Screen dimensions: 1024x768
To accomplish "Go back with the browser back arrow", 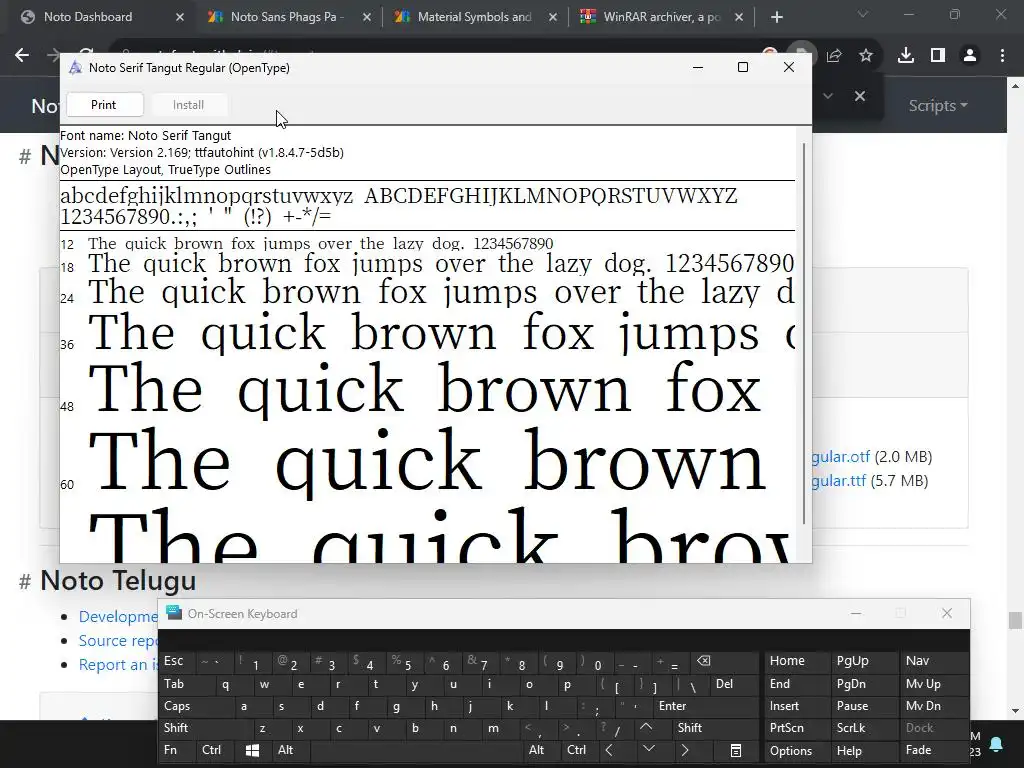I will [22, 56].
